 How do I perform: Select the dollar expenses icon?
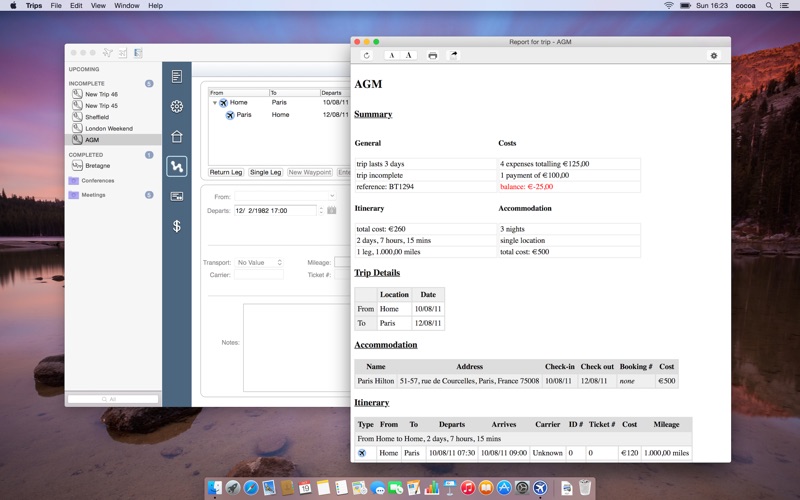177,226
